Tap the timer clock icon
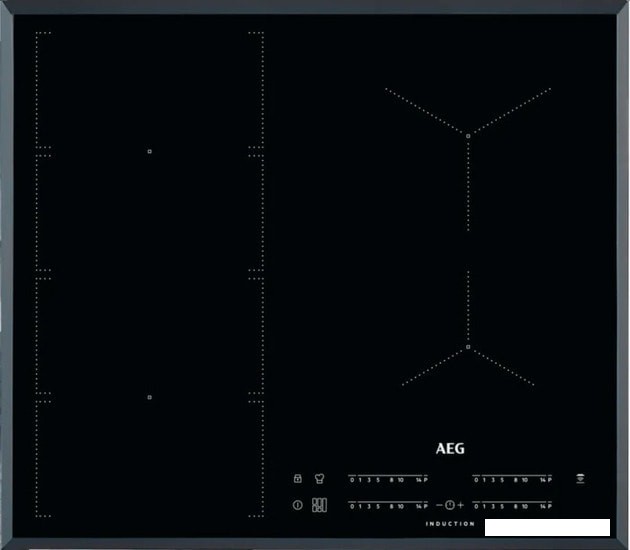The image size is (630, 550). tap(450, 505)
